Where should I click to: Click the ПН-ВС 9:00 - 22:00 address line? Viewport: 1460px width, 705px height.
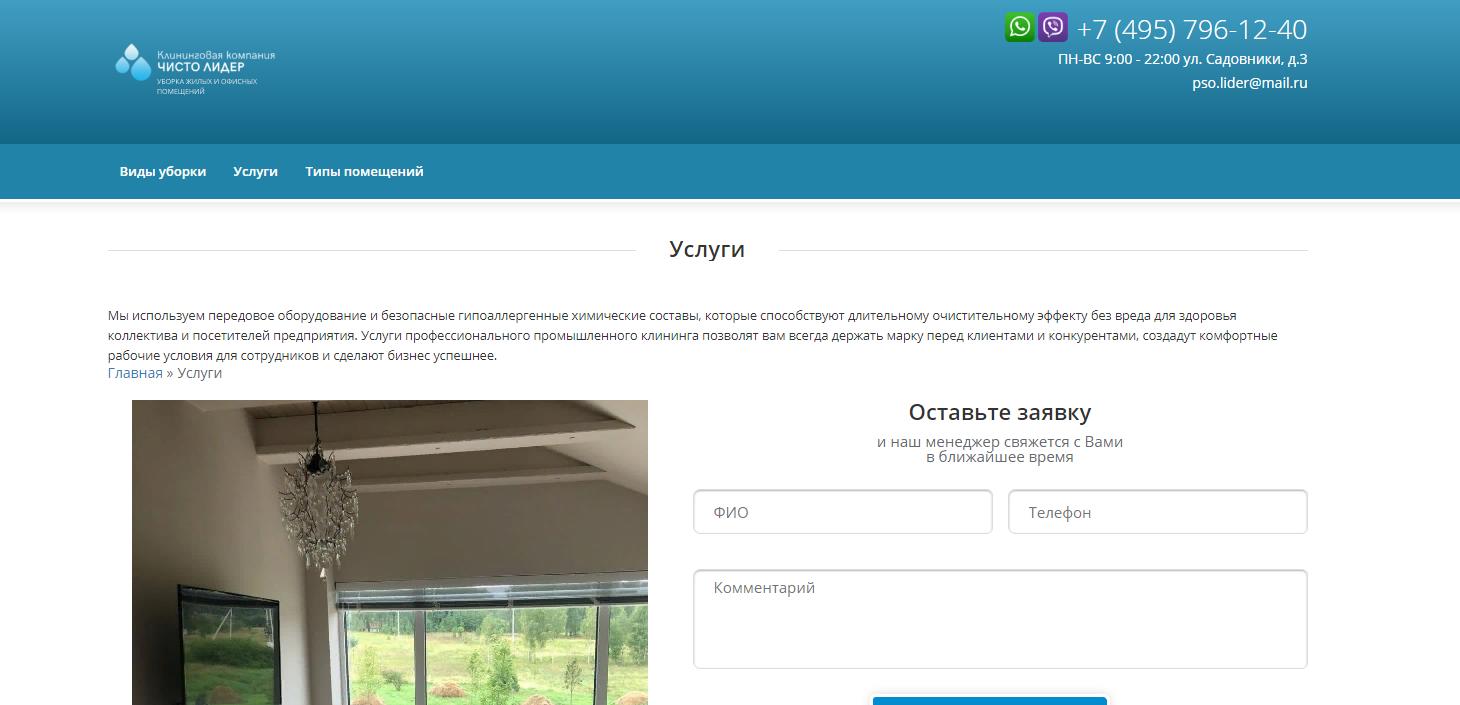pos(1182,59)
